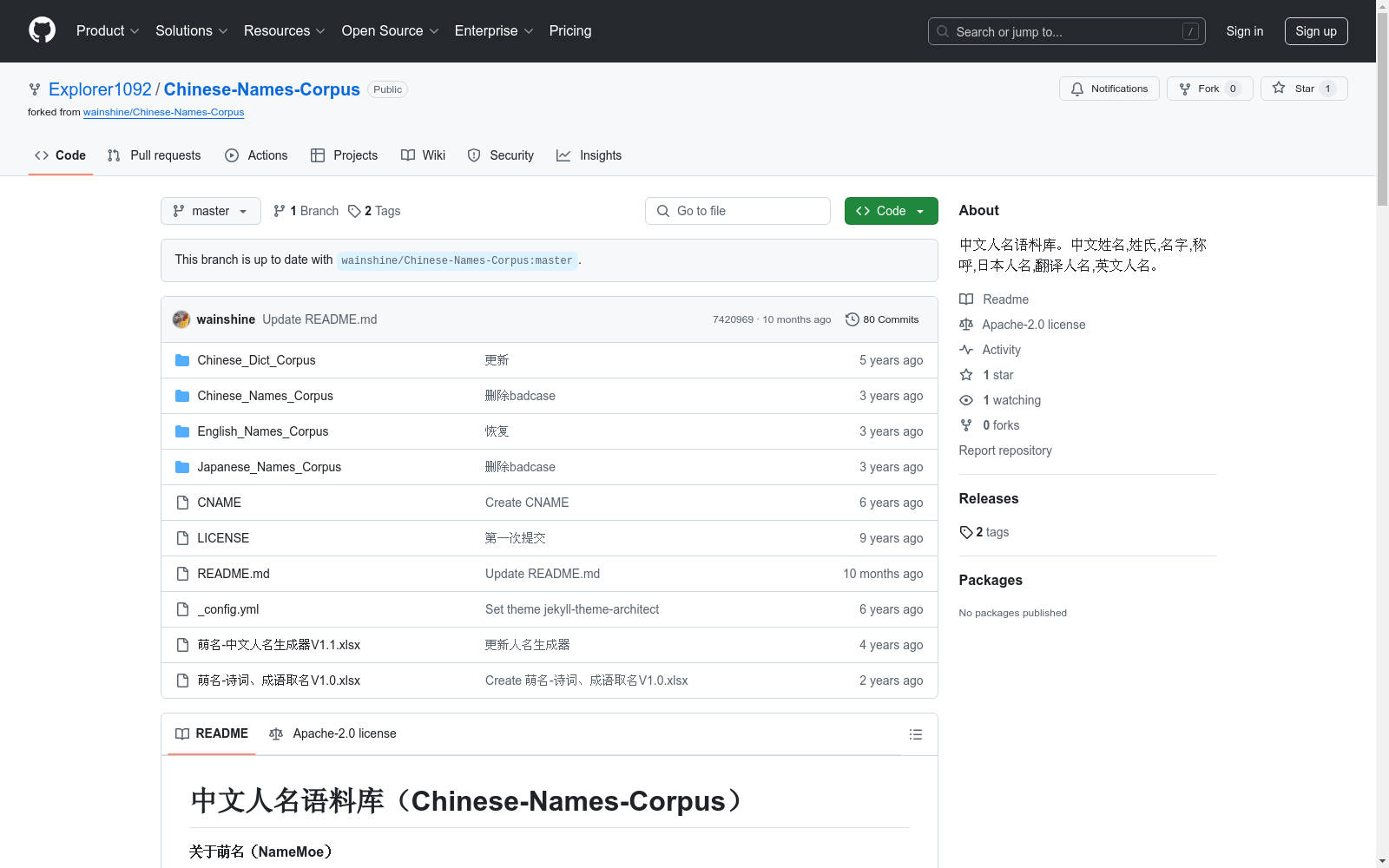The image size is (1389, 868).
Task: Click the book icon next to Readme
Action: (x=966, y=299)
